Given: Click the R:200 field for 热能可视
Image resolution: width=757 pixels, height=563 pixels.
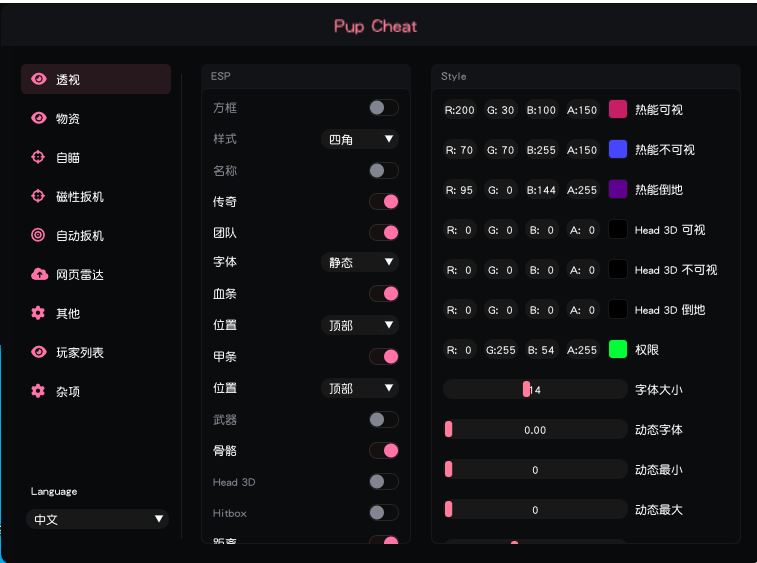Looking at the screenshot, I should point(460,110).
